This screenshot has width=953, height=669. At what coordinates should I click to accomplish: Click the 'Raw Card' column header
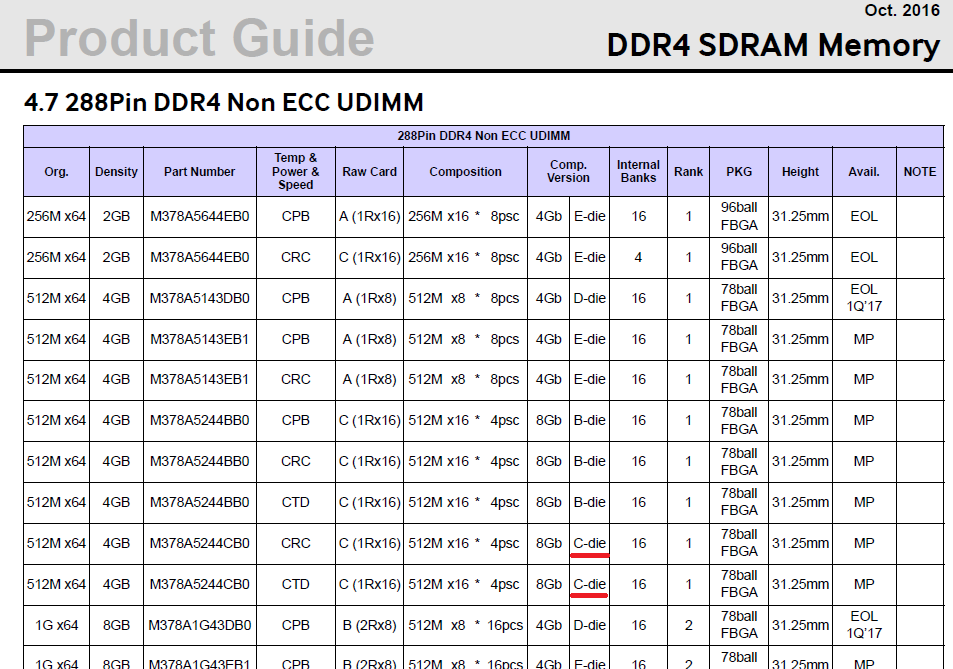tap(370, 171)
